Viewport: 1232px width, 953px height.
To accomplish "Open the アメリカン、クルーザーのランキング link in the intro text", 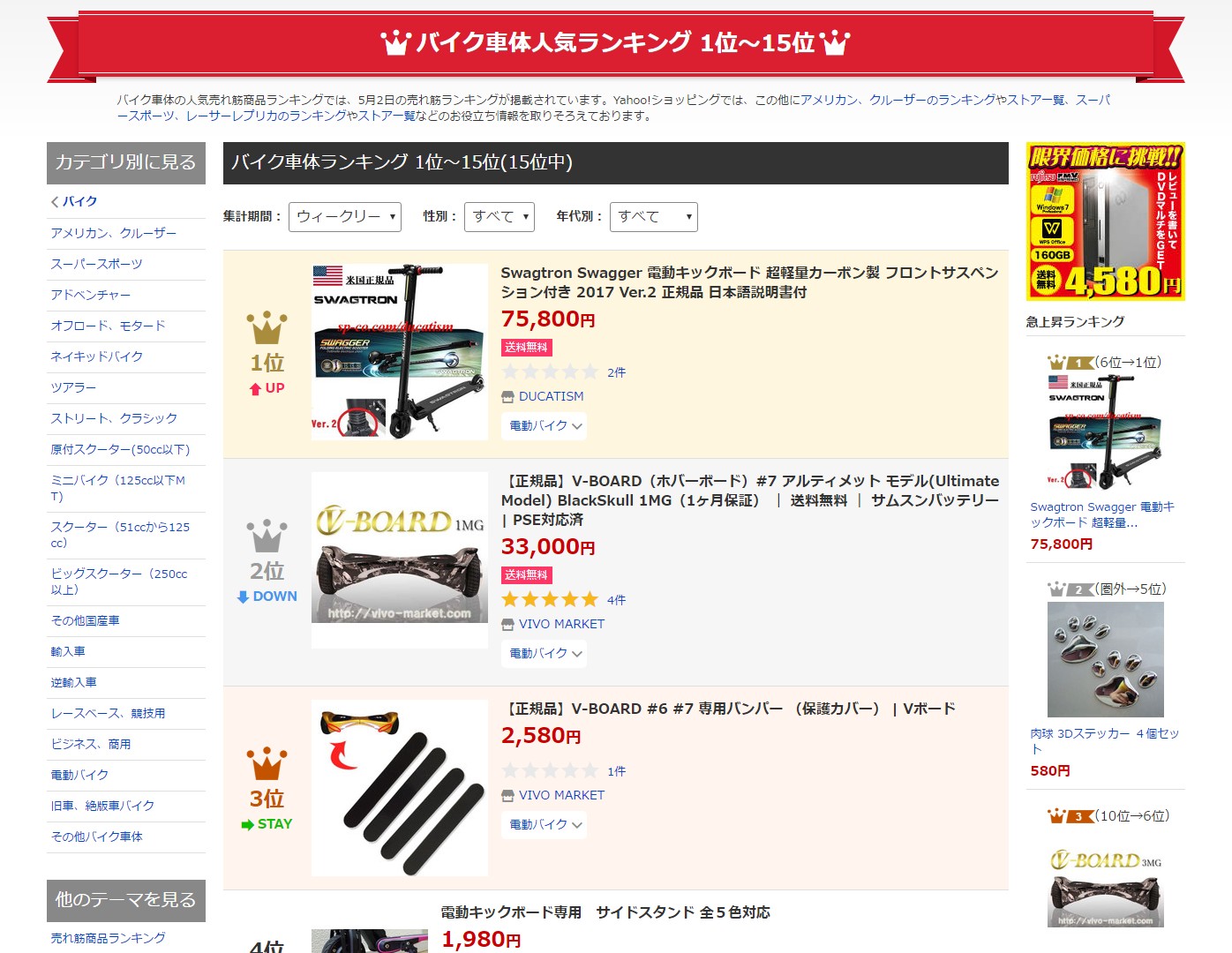I will click(x=898, y=101).
